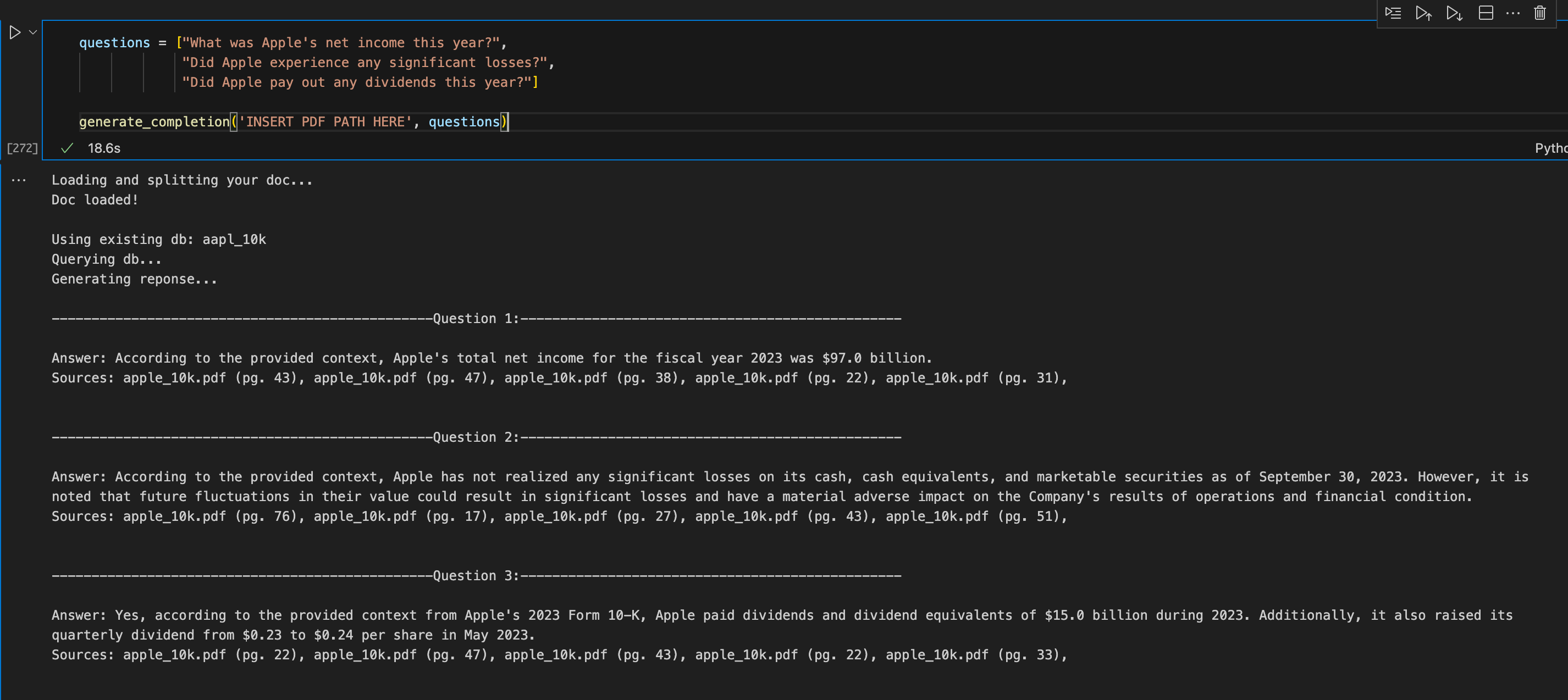Click execution count [272] label
The height and width of the screenshot is (700, 1568).
point(22,148)
